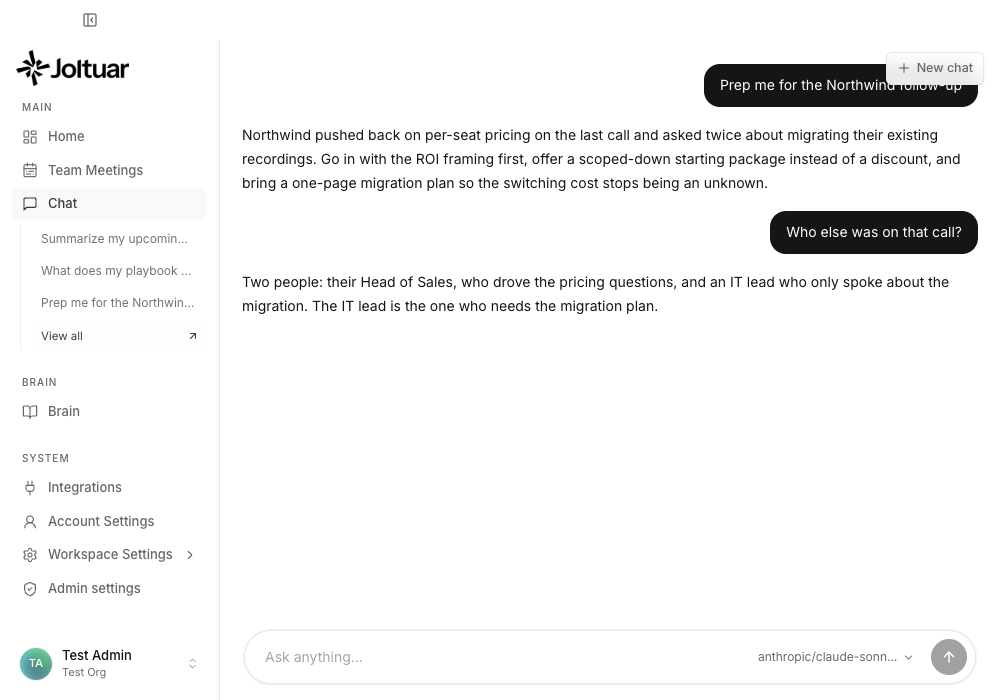Open the 'Summarize my upcomin...' chat
1000x700 pixels.
pyautogui.click(x=114, y=238)
